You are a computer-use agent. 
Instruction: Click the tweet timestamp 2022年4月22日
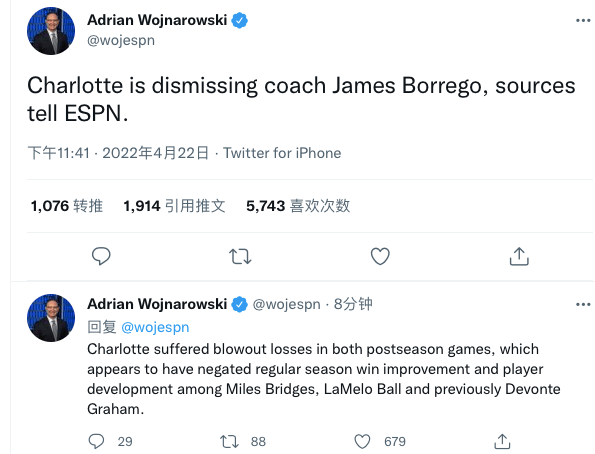pos(156,153)
